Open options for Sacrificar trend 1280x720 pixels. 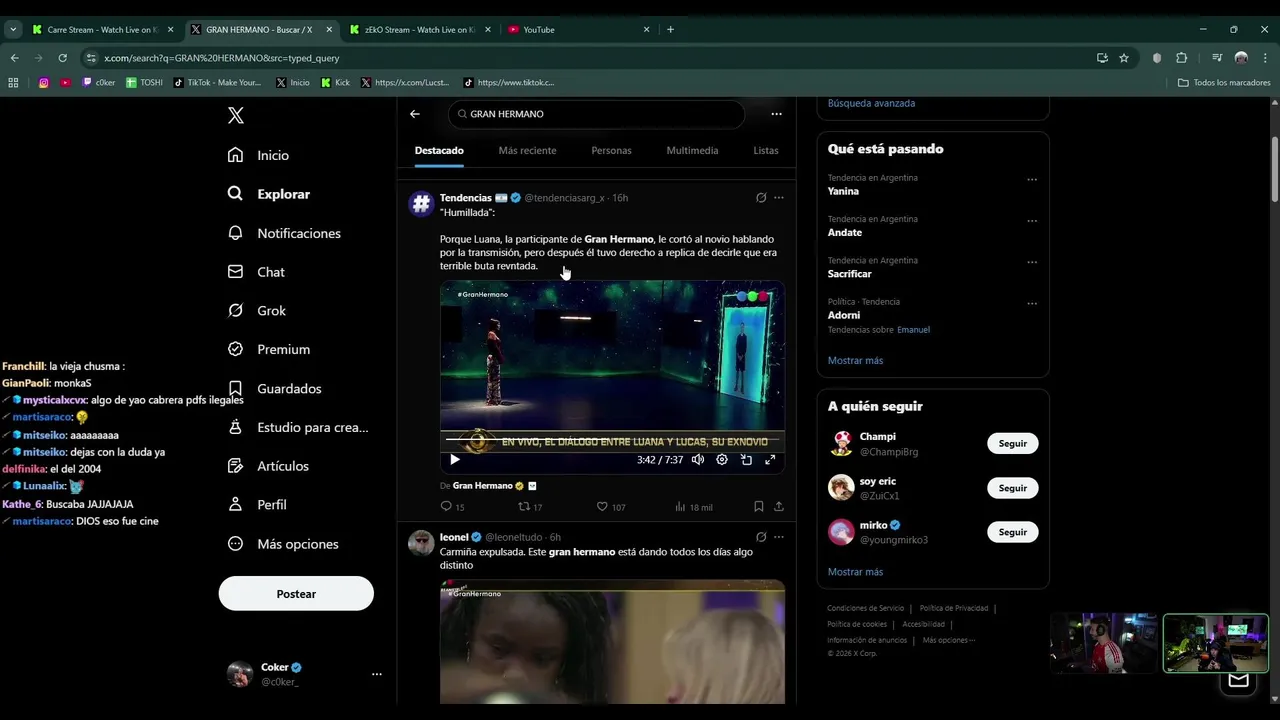pyautogui.click(x=1032, y=262)
